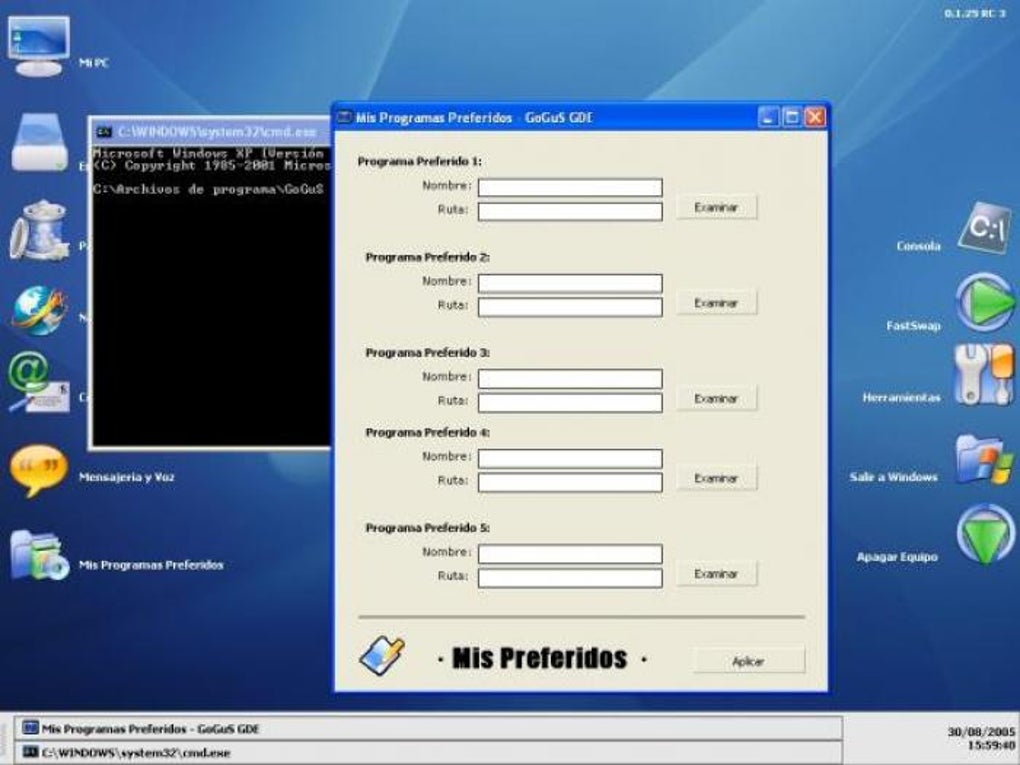Image resolution: width=1020 pixels, height=765 pixels.
Task: Click the FastSwap green play icon
Action: 985,302
